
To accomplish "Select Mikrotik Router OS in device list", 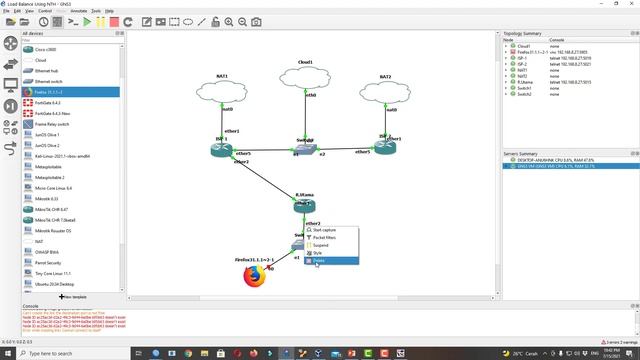I will coord(71,231).
